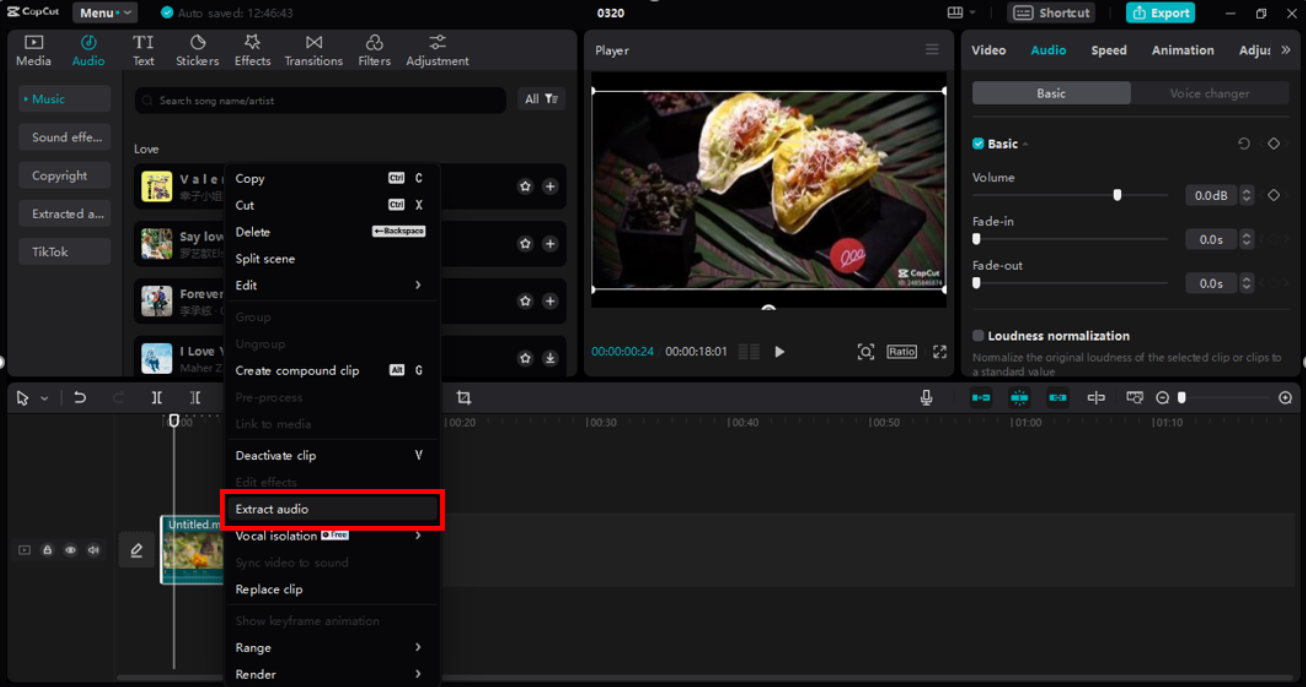Adjust the Volume slider handle
Viewport: 1306px width, 687px height.
tap(1117, 196)
